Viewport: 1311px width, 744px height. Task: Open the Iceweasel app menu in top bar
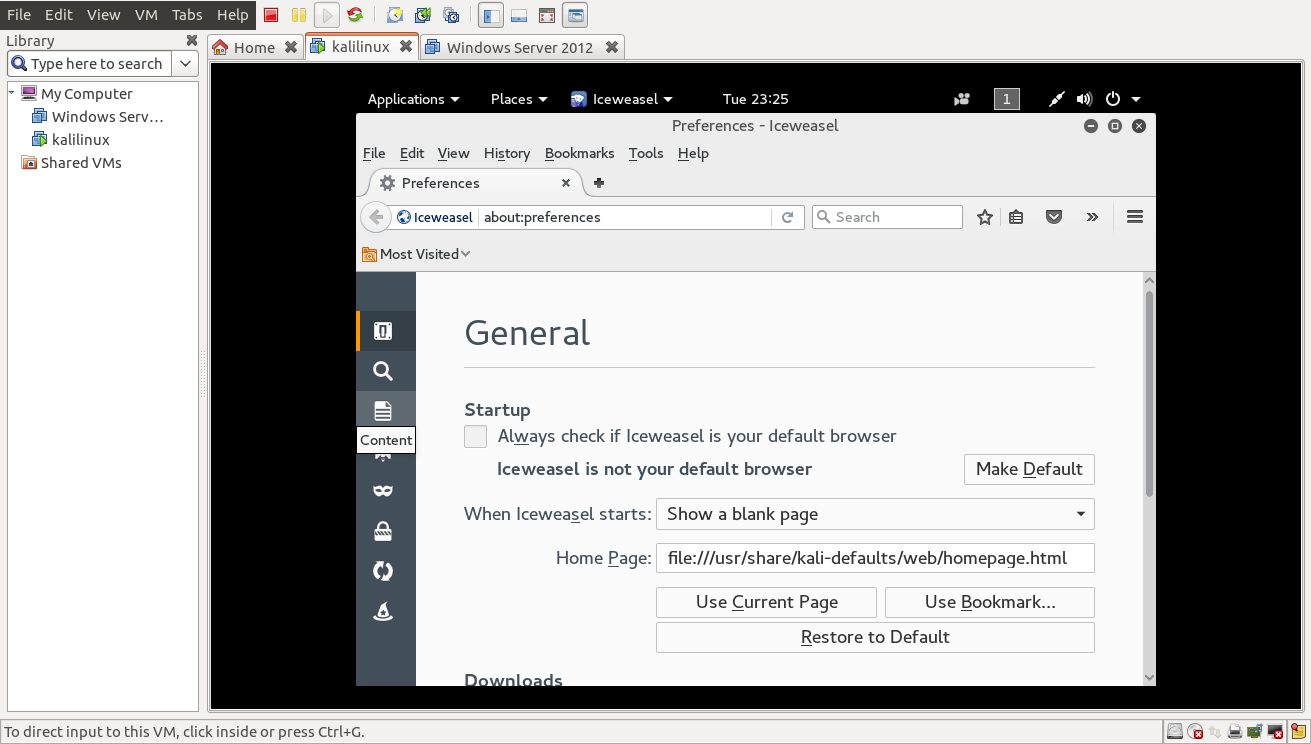tap(622, 99)
